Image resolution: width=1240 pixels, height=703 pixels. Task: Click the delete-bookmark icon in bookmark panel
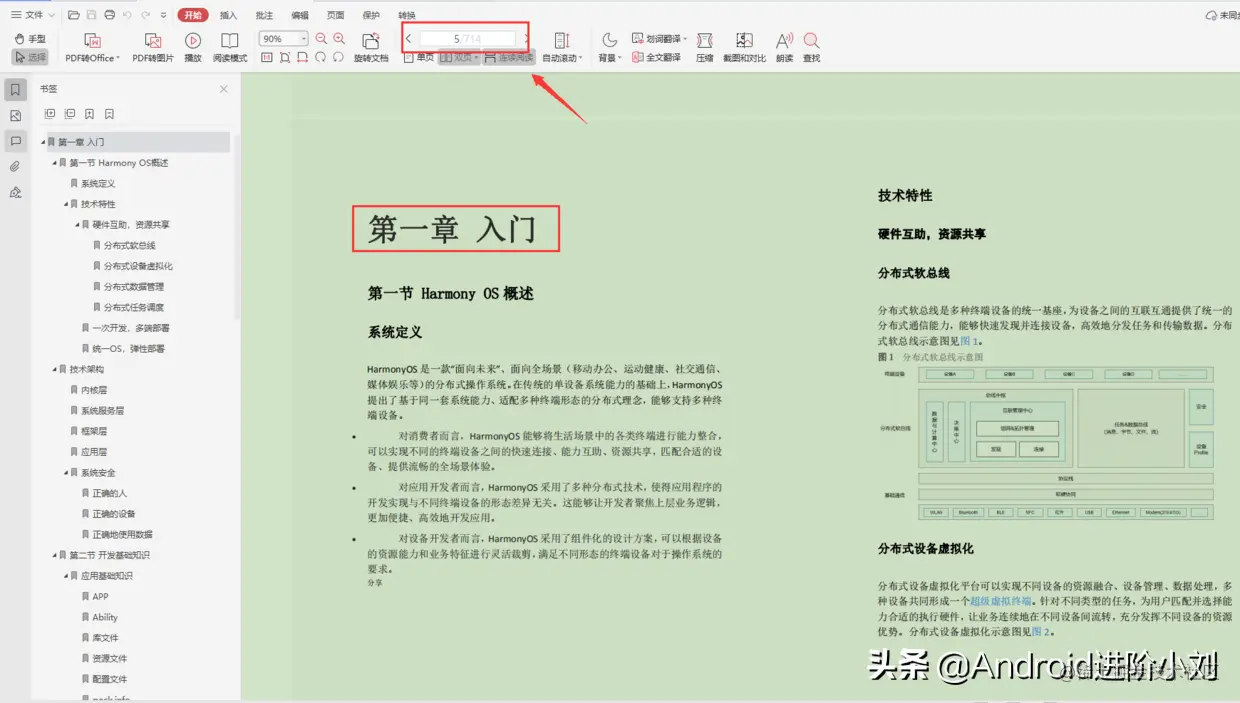pos(109,114)
